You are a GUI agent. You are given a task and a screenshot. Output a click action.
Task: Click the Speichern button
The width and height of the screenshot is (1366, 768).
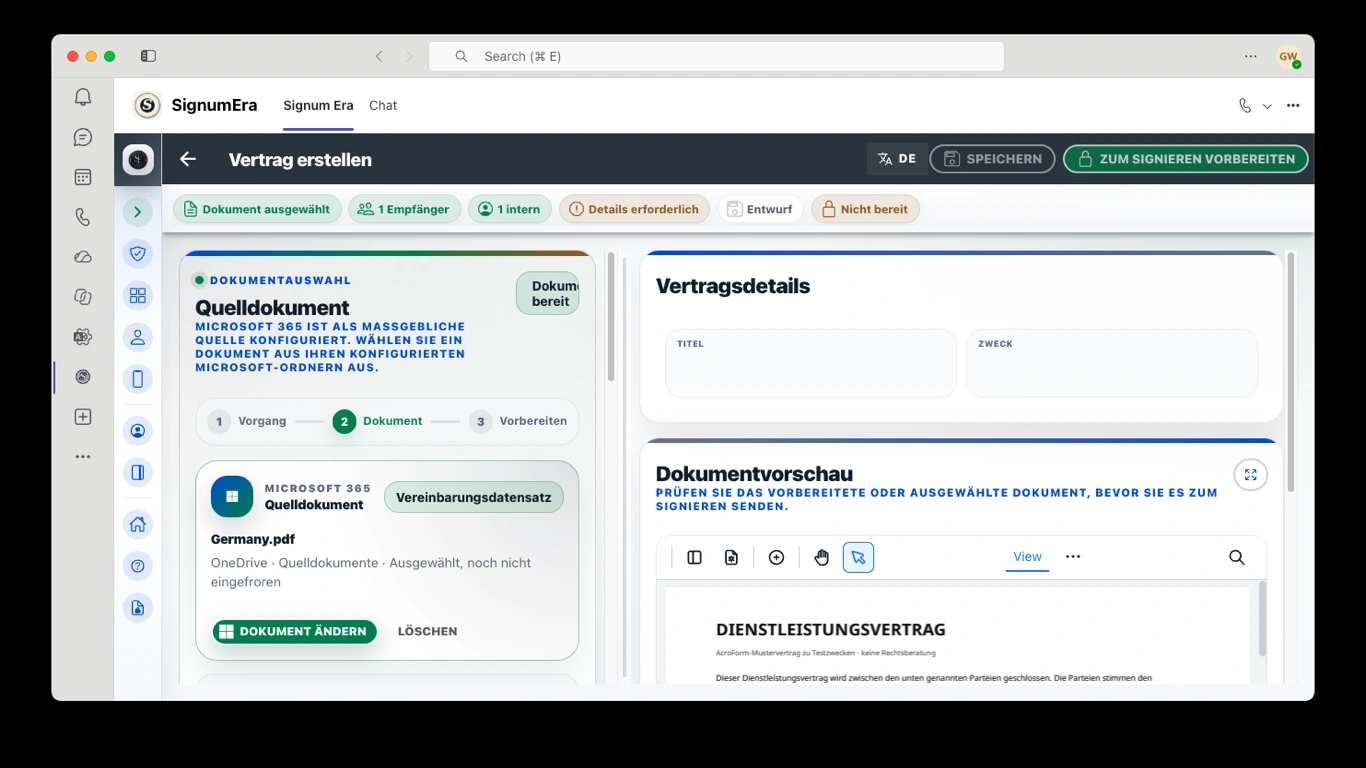coord(992,159)
